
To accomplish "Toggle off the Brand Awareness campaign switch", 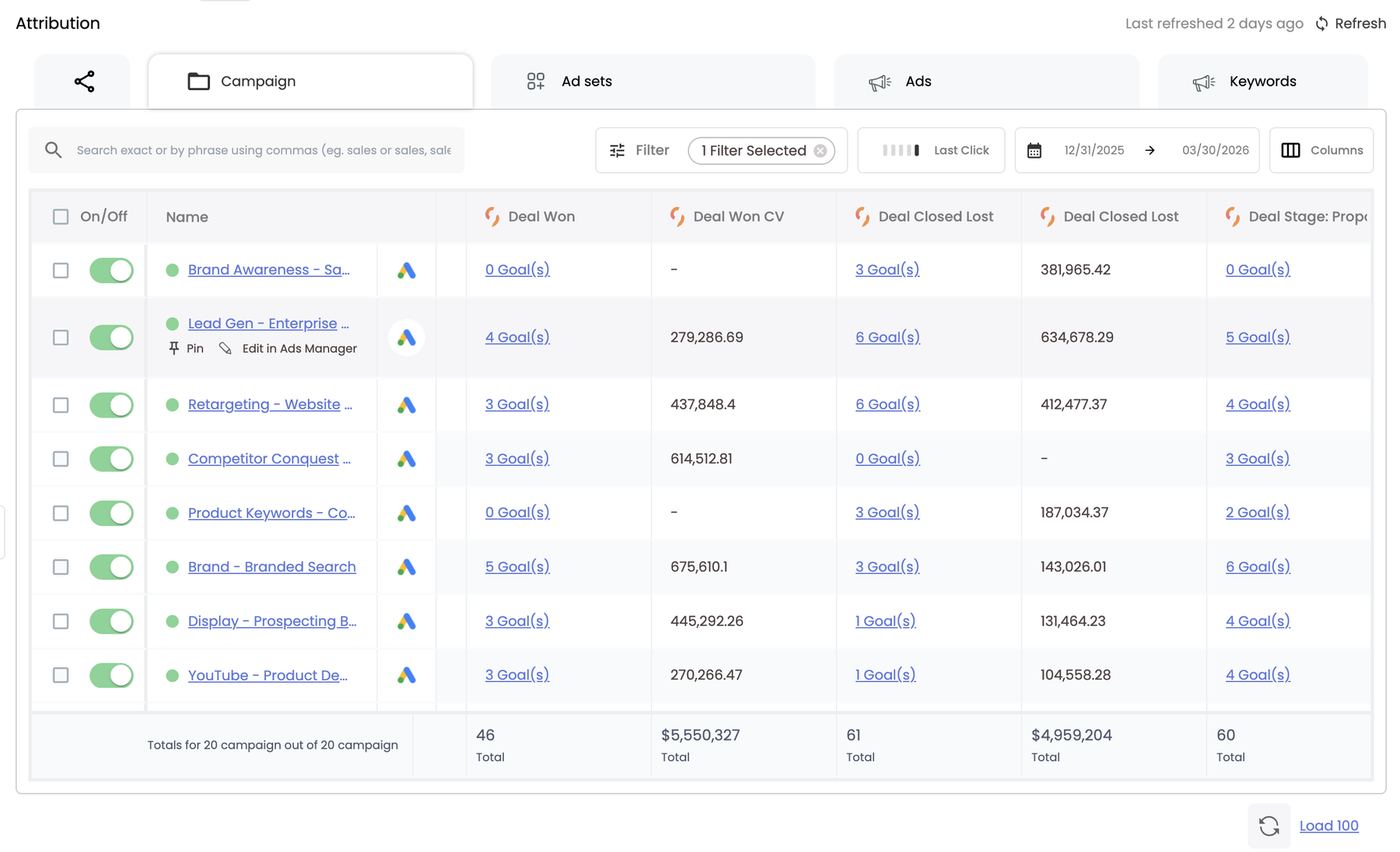I will (x=111, y=270).
